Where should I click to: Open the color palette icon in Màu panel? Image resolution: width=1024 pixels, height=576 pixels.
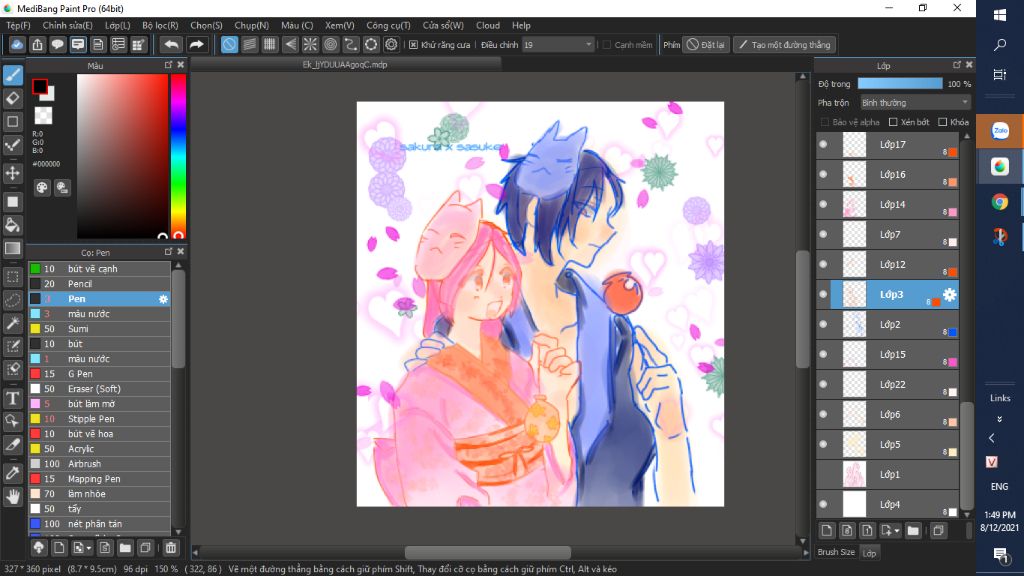(x=42, y=188)
